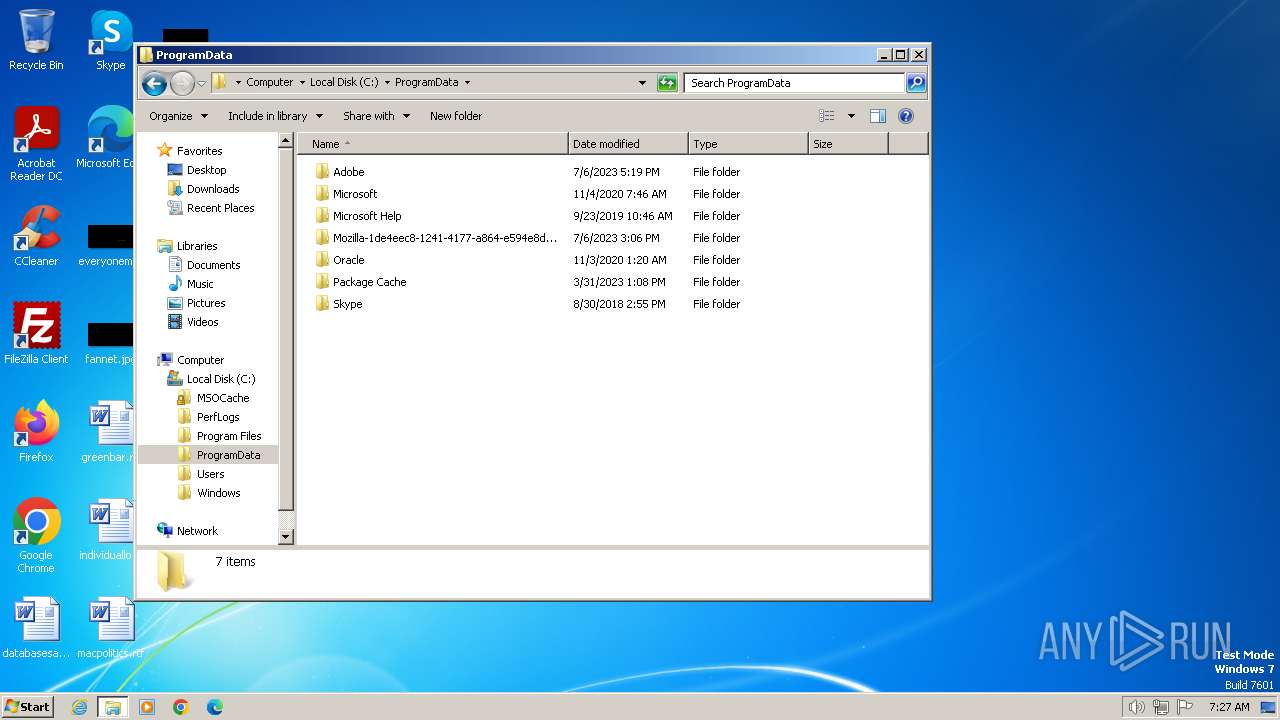Select Local Disk (C:) in navigation tree
Viewport: 1280px width, 720px height.
(x=220, y=379)
